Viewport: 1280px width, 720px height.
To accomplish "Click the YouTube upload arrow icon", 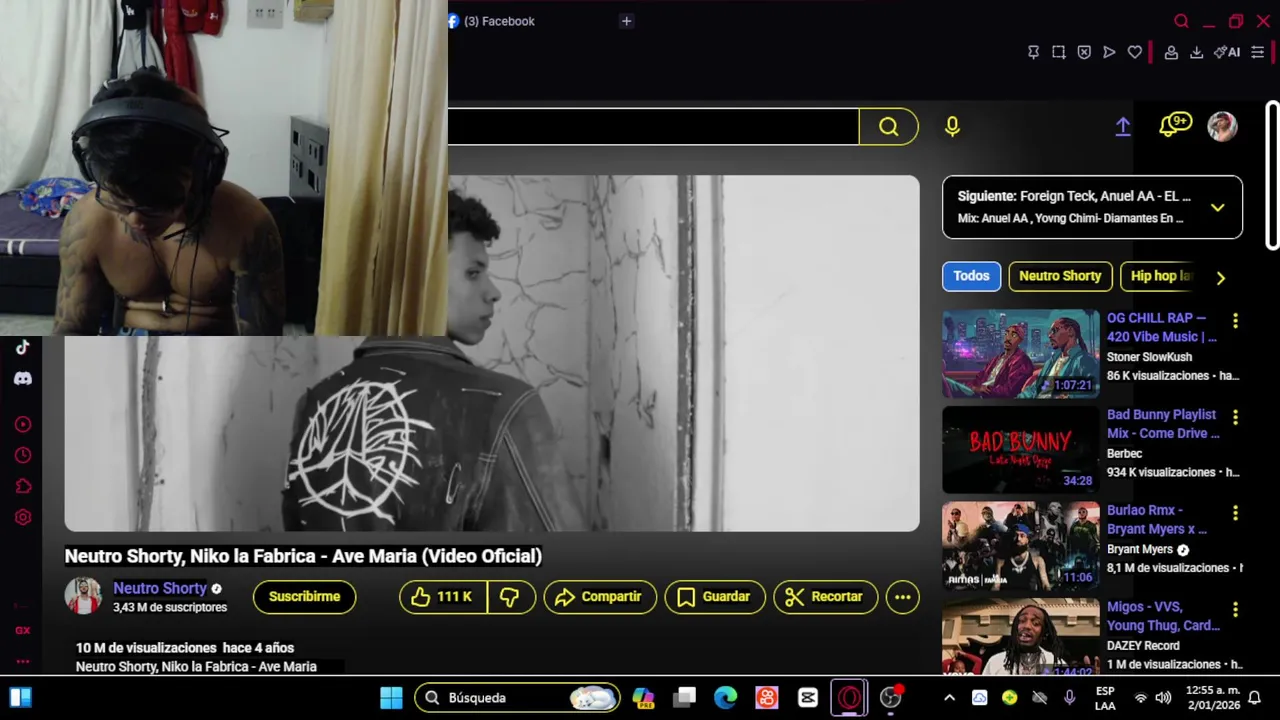I will point(1123,126).
